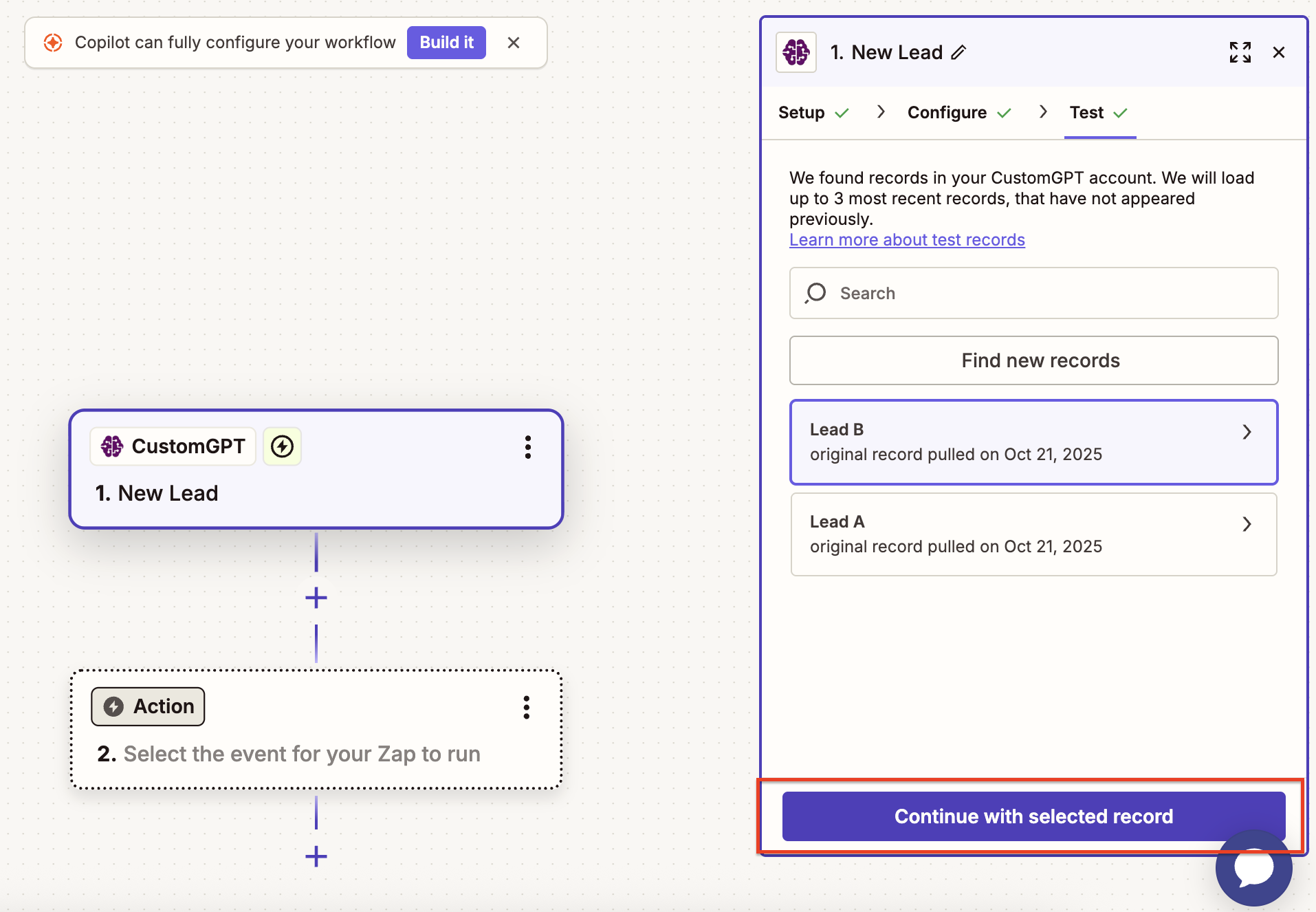Click Find new records button
Screen dimensions: 1316x912
[1033, 360]
